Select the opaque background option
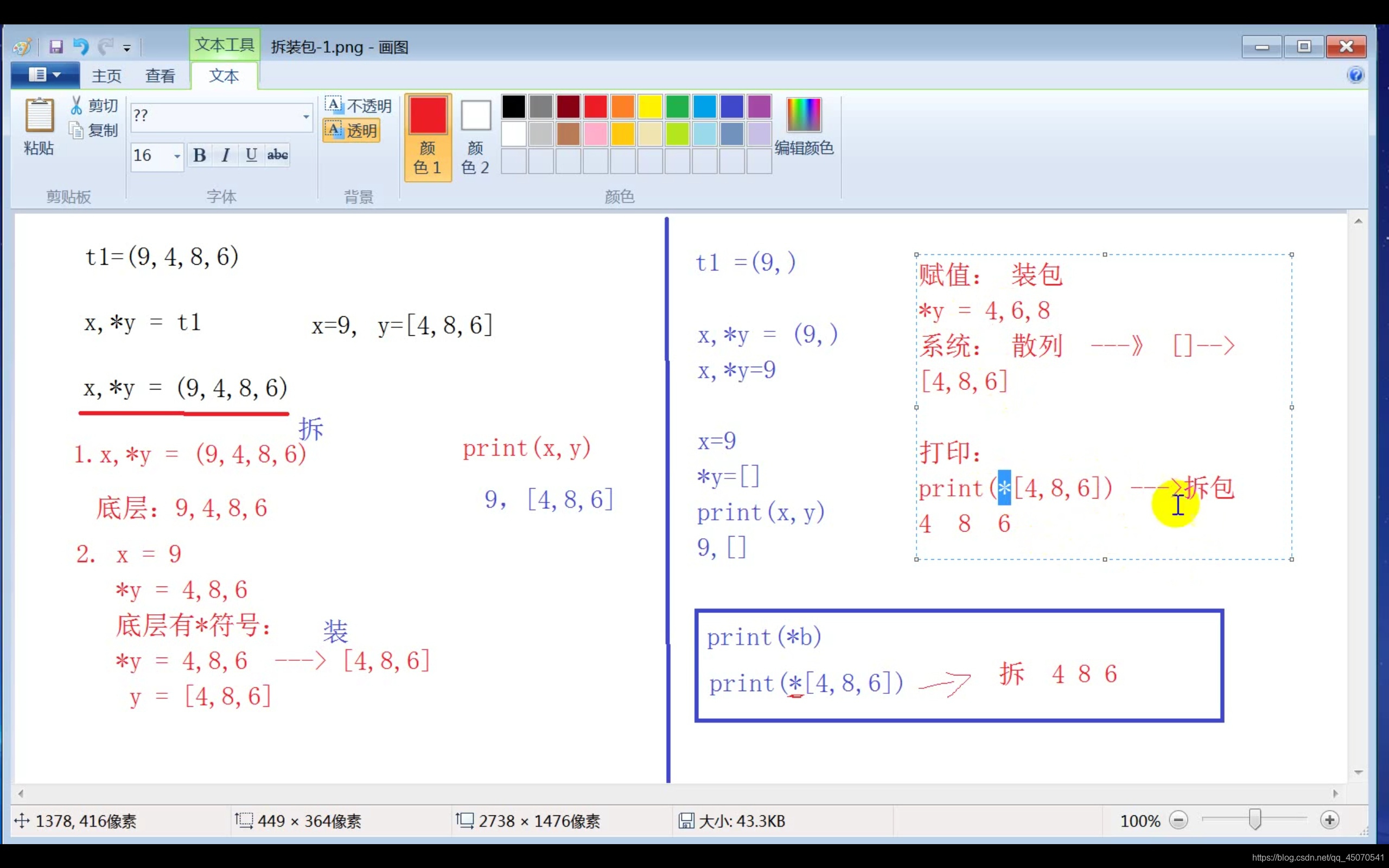Viewport: 1389px width, 868px height. pyautogui.click(x=358, y=105)
